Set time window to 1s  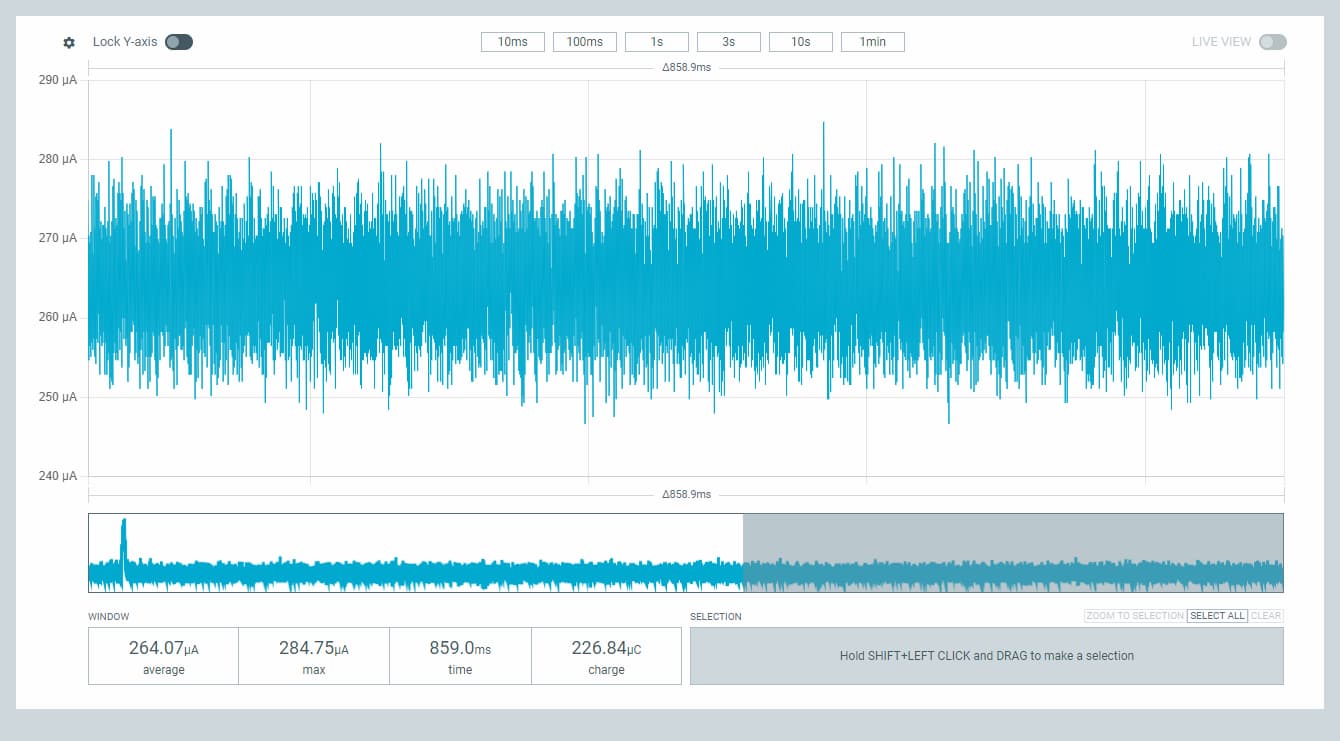point(657,42)
